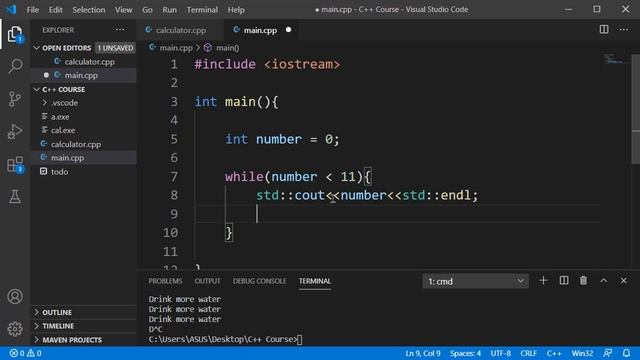Viewport: 640px width, 360px height.
Task: Click Win32 configuration in status bar
Action: 582,353
